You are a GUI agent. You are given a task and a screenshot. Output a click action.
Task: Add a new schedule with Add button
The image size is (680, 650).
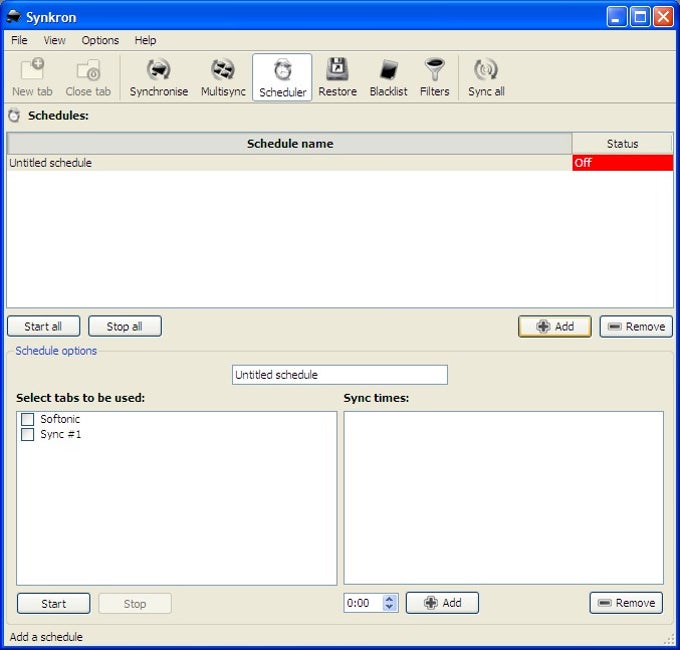[555, 326]
